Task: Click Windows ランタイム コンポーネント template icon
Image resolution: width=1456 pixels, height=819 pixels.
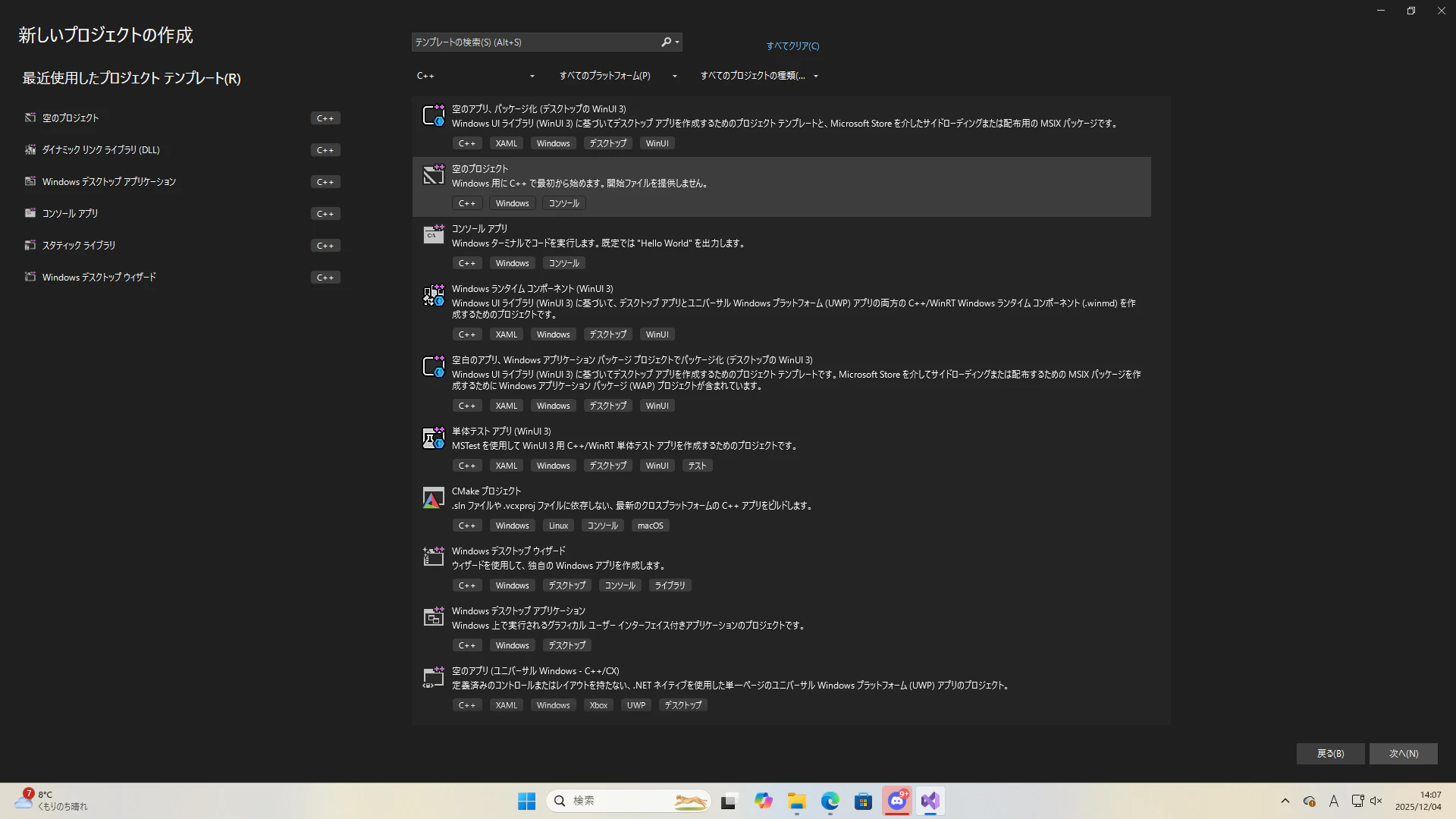Action: tap(433, 296)
